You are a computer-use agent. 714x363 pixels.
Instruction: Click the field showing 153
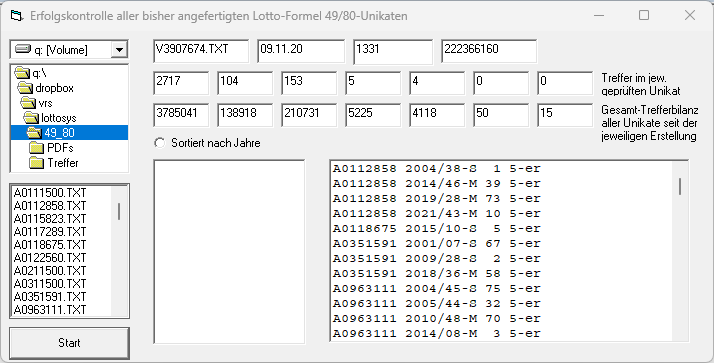tap(309, 83)
